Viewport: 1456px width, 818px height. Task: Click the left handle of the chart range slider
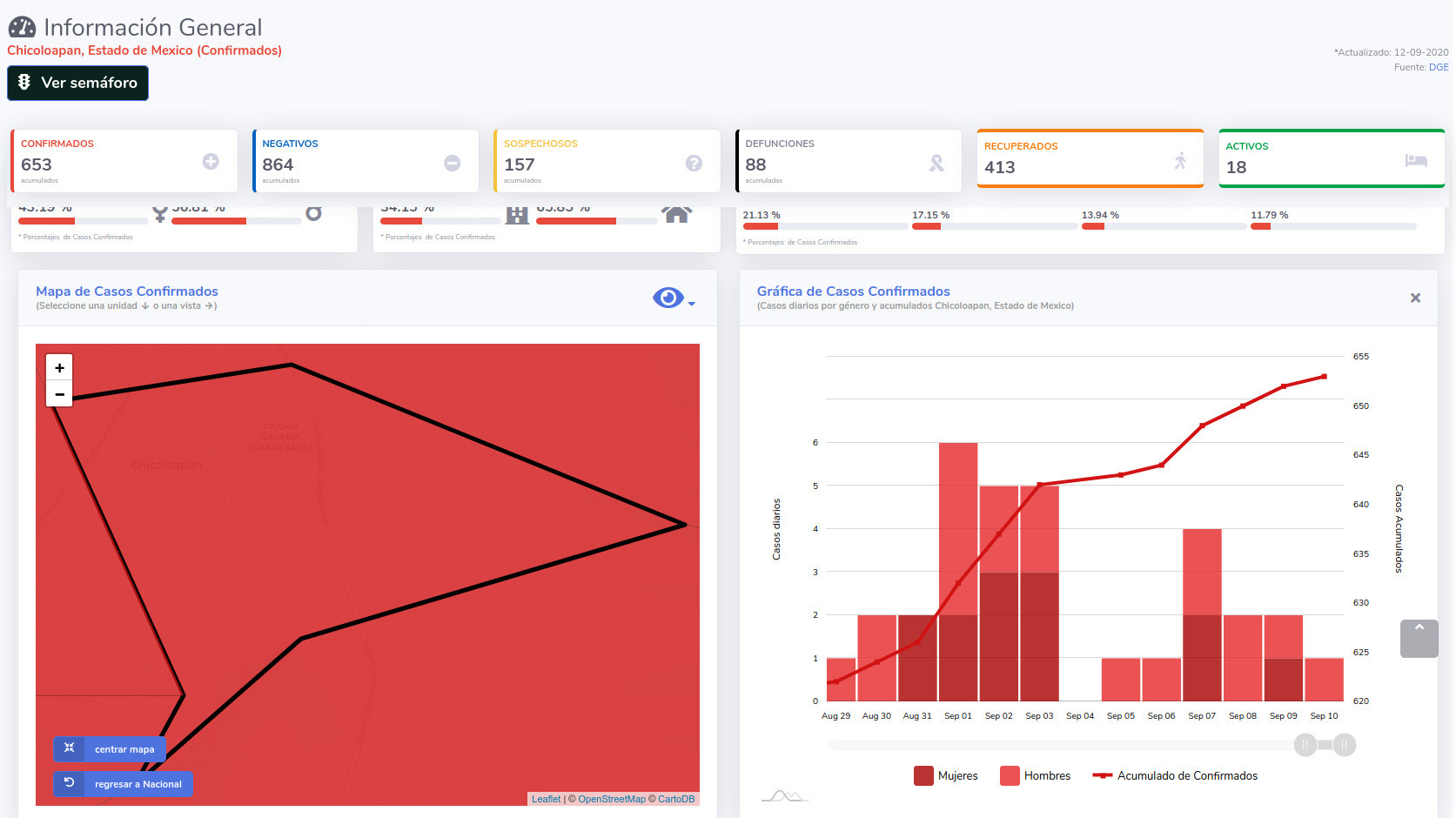click(1305, 745)
